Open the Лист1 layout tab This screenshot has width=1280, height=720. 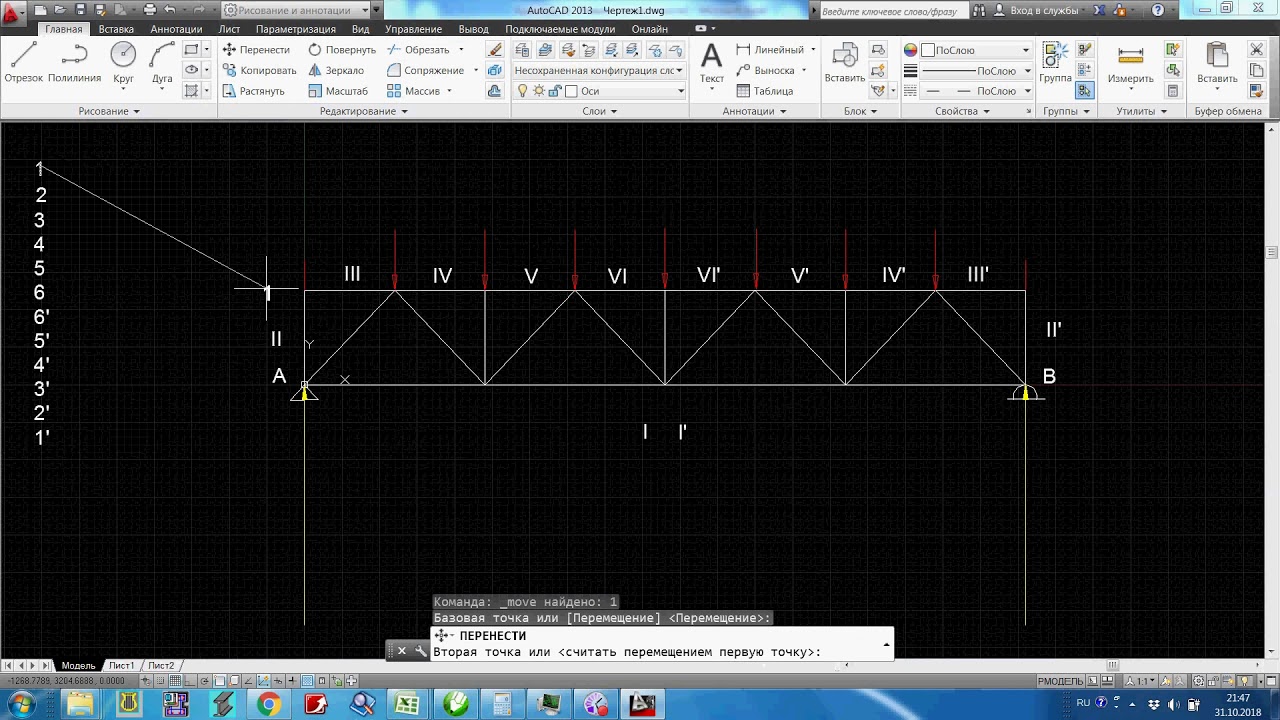click(121, 665)
